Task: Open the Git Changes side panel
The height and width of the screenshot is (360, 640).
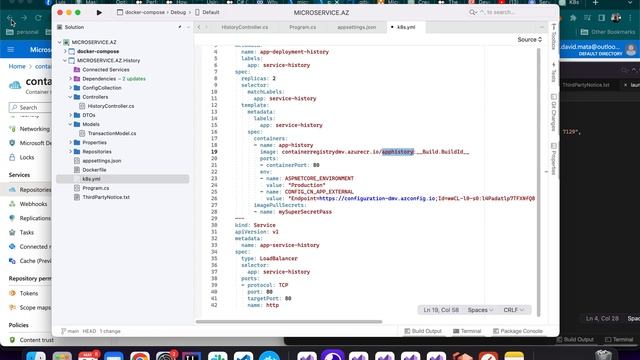Action: 553,113
